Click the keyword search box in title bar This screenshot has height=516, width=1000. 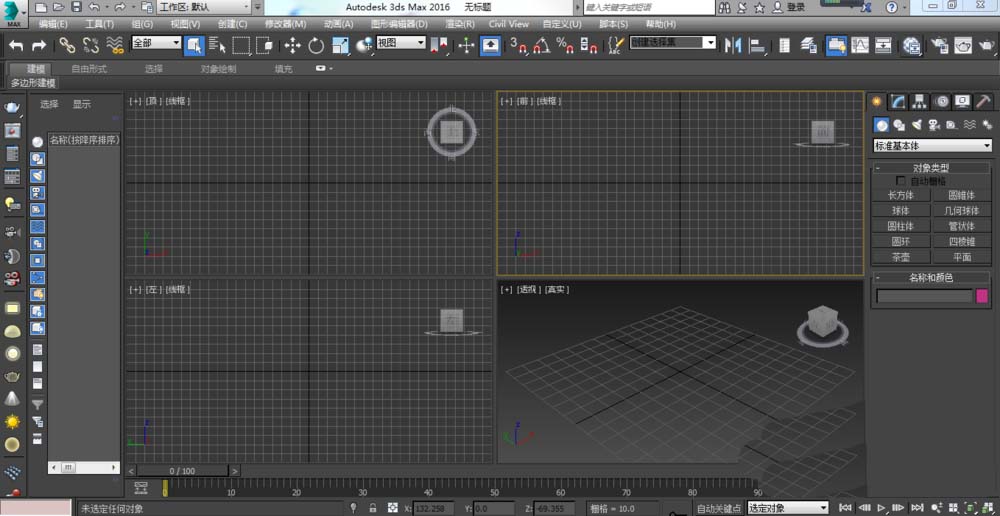pyautogui.click(x=649, y=7)
